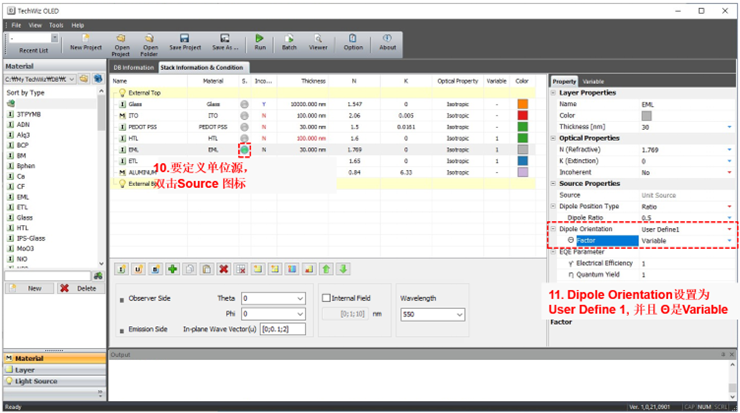Switch to the DB Information tab
The image size is (740, 413).
tap(134, 67)
